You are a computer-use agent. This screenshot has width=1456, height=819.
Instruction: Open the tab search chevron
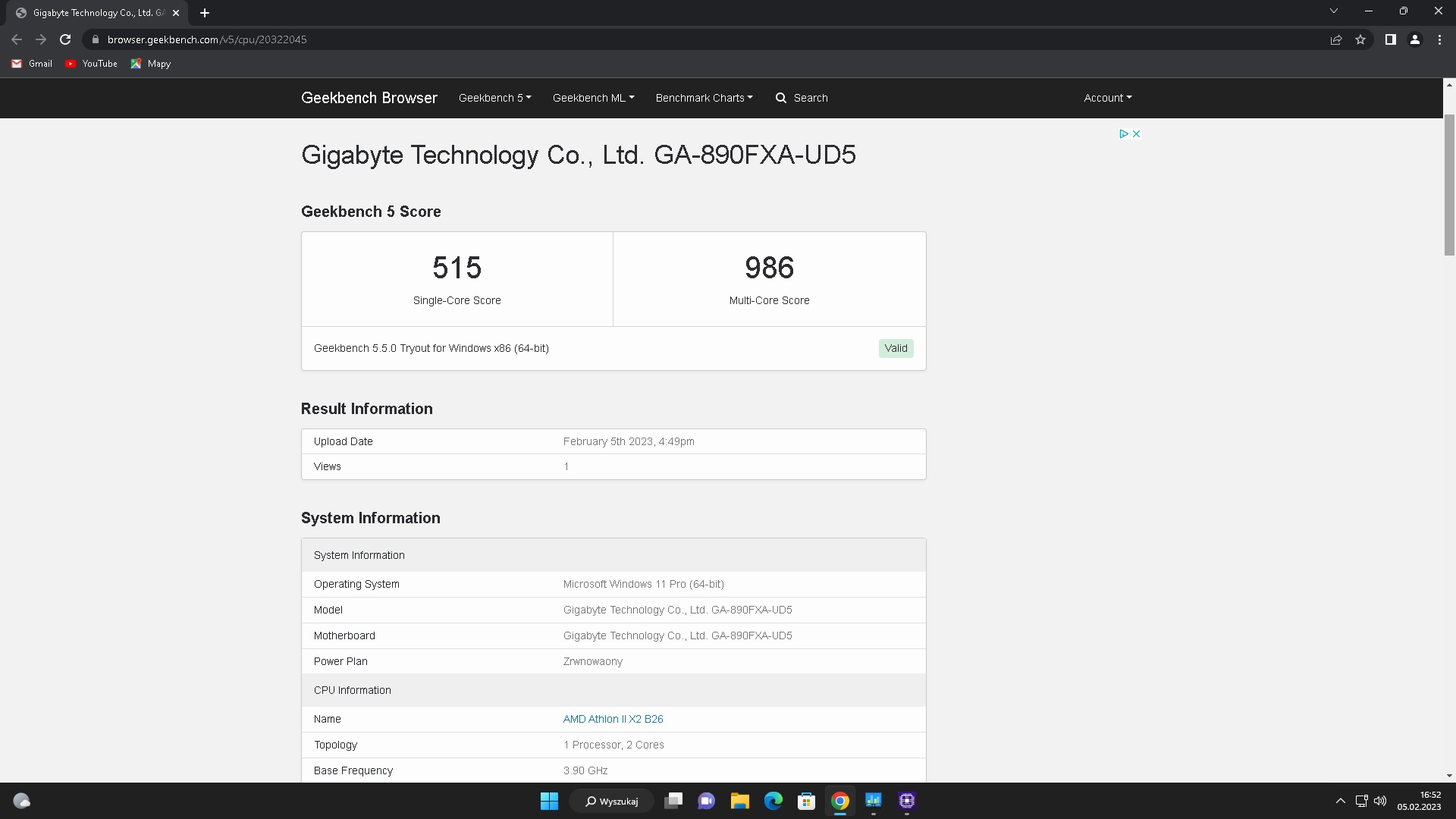1334,11
